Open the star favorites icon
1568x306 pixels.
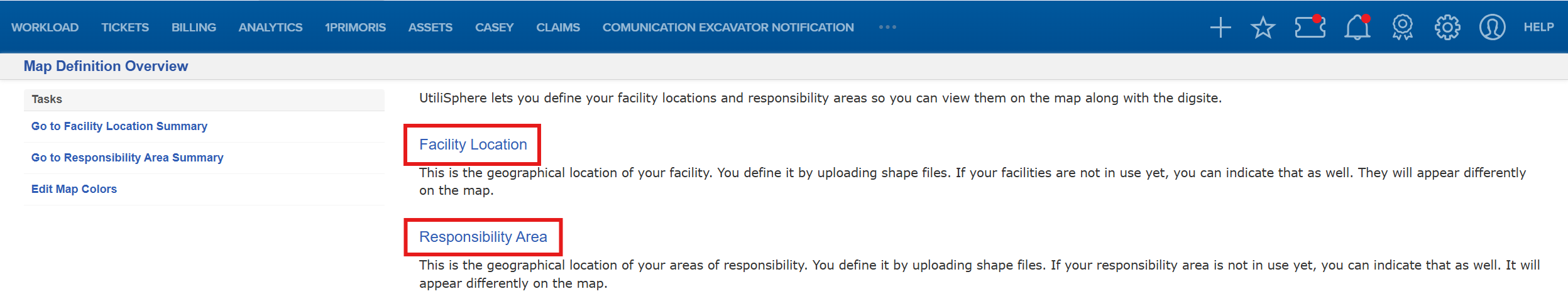click(x=1263, y=28)
